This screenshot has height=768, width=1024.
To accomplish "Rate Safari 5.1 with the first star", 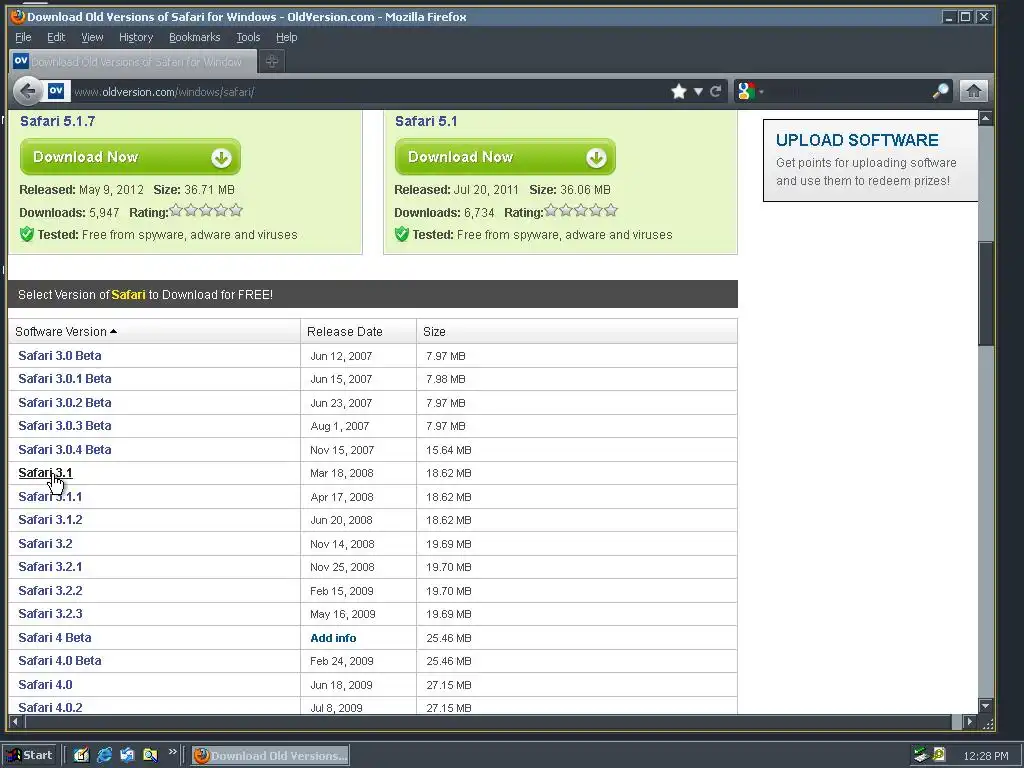I will pyautogui.click(x=551, y=210).
